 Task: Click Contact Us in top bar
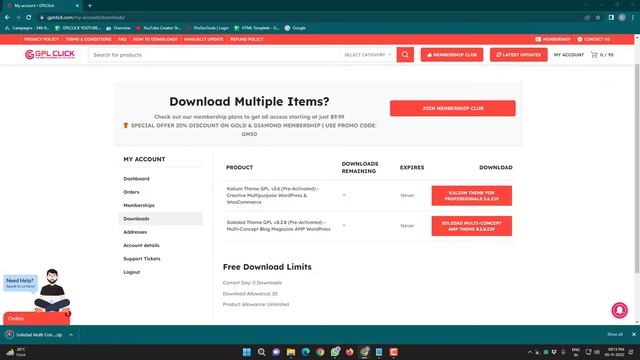coord(593,39)
